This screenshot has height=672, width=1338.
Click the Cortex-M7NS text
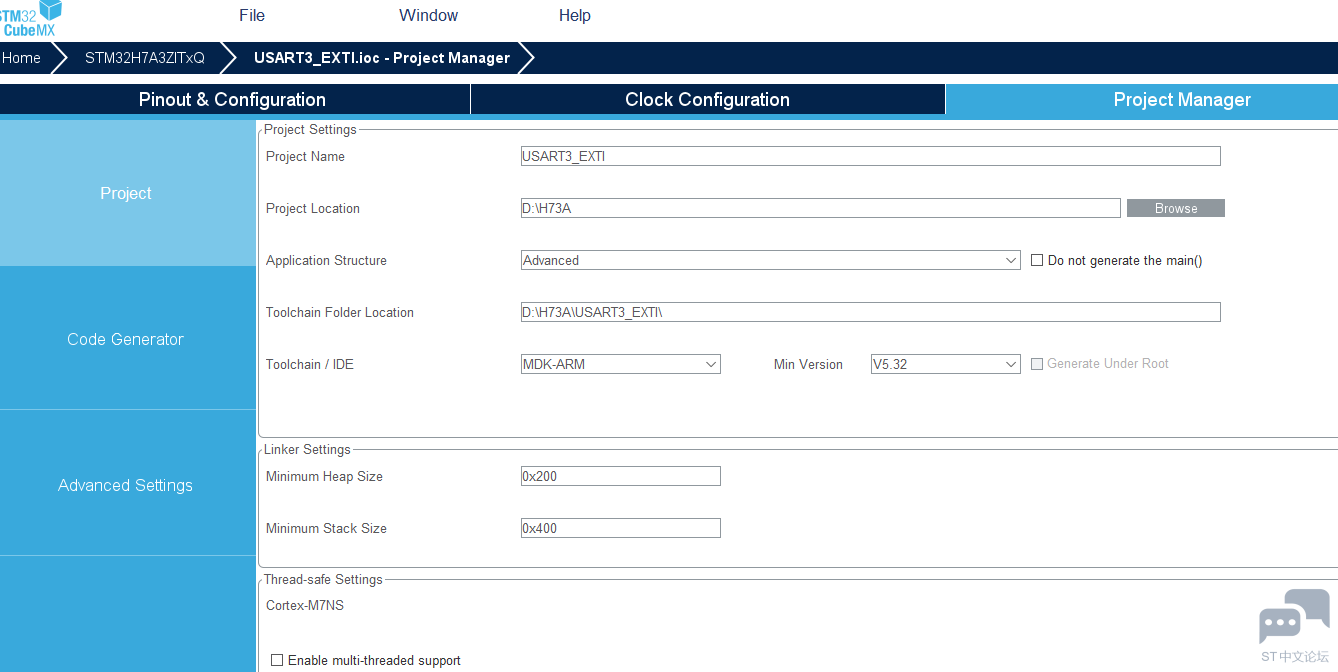point(305,605)
